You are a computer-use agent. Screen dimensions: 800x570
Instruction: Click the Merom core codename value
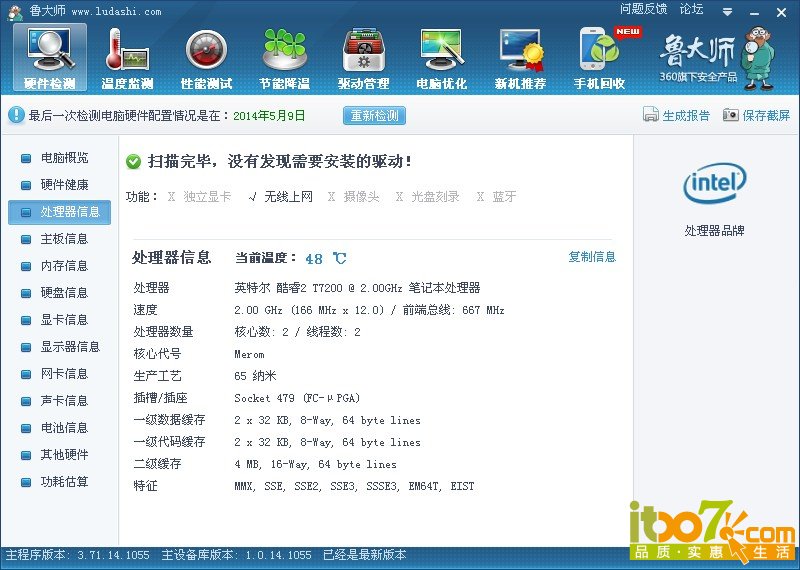coord(249,354)
